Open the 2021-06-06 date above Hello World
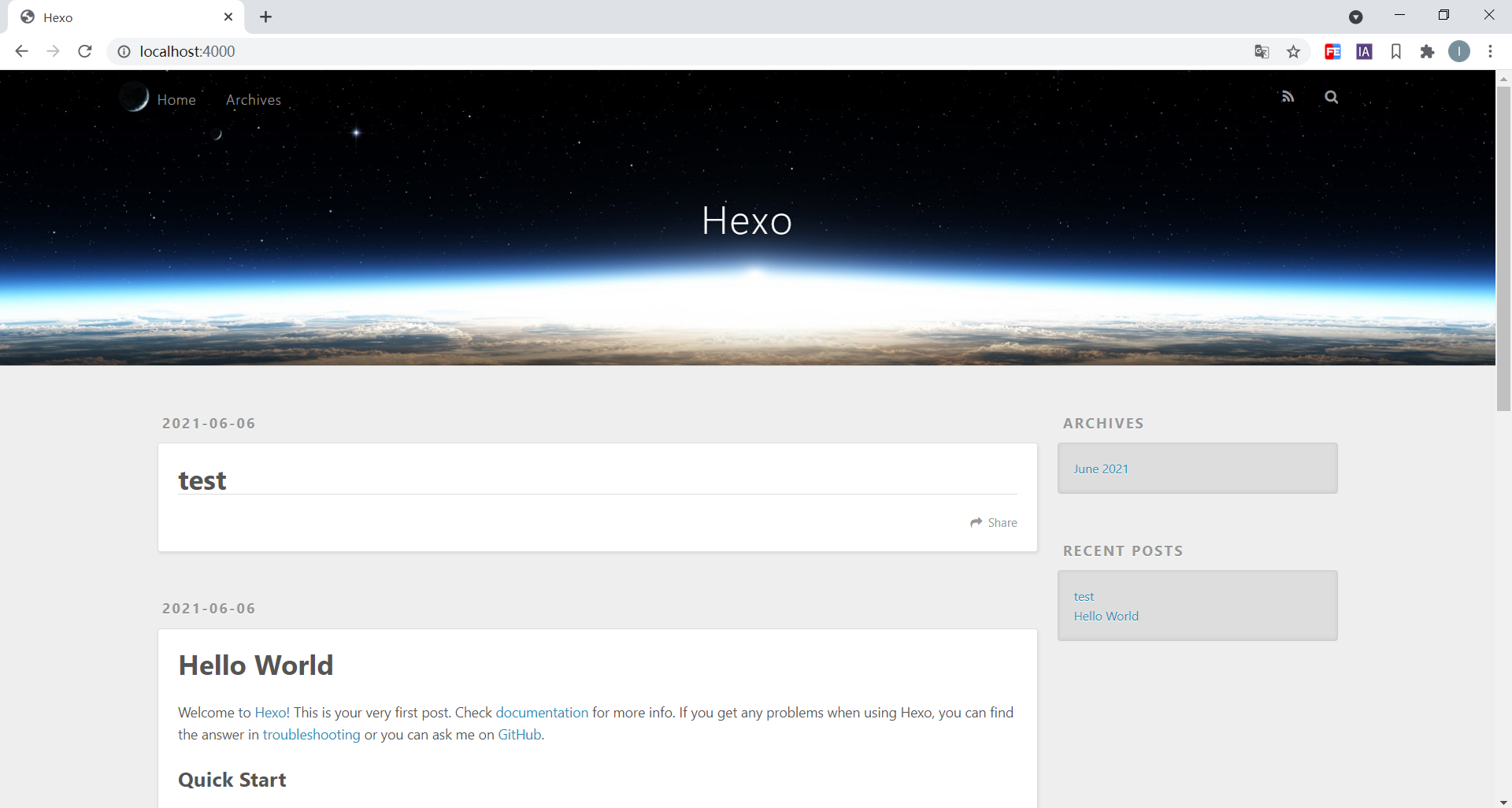 209,608
